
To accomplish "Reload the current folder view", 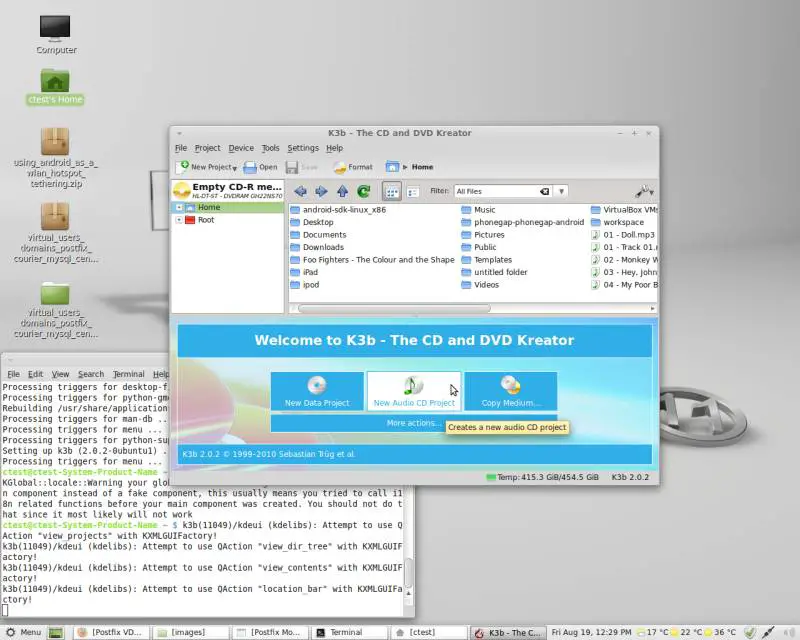I will click(364, 191).
